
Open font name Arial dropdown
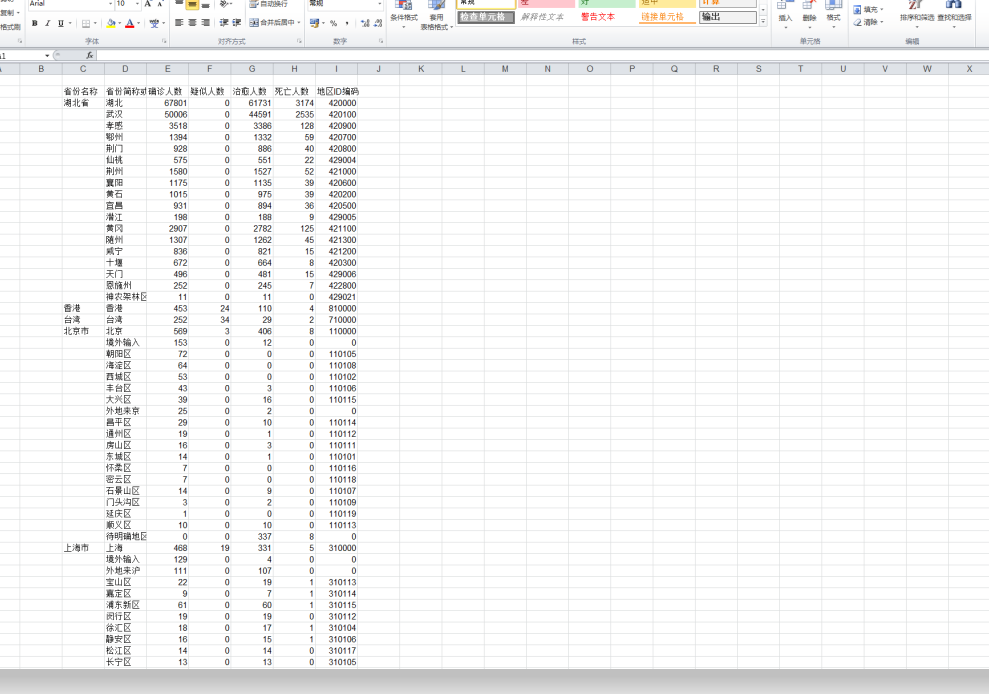point(110,4)
